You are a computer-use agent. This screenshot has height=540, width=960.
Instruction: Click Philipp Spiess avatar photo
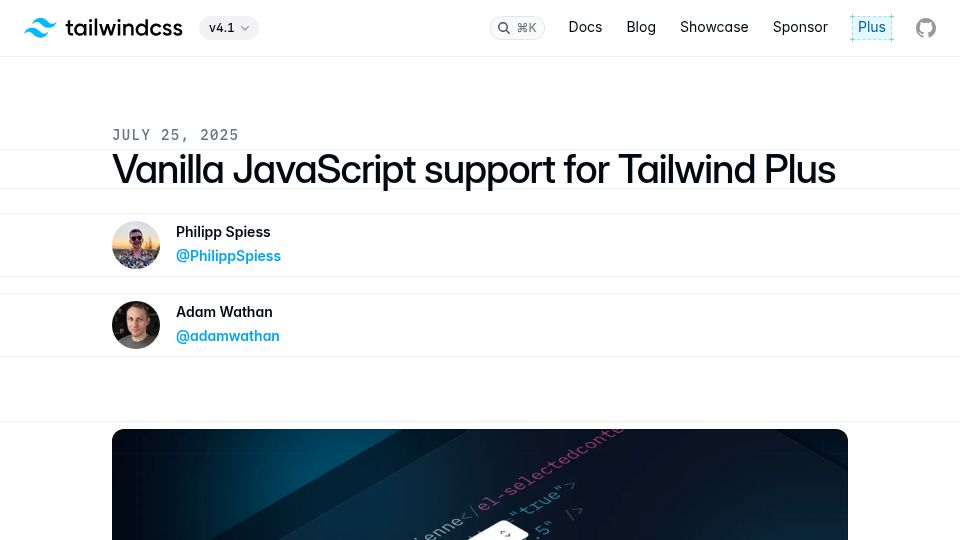[x=136, y=245]
